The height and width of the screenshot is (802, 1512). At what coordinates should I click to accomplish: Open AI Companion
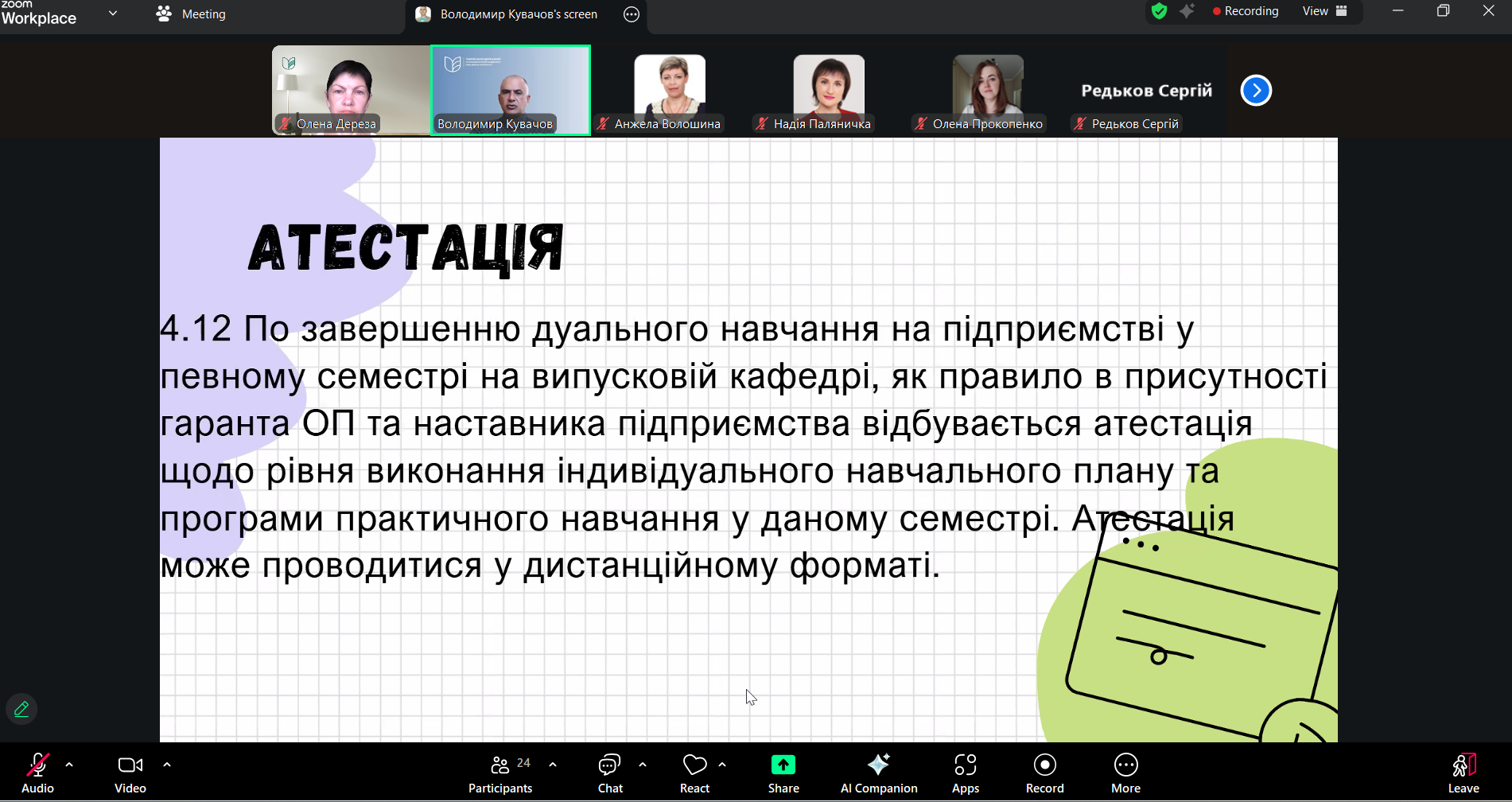[x=879, y=773]
